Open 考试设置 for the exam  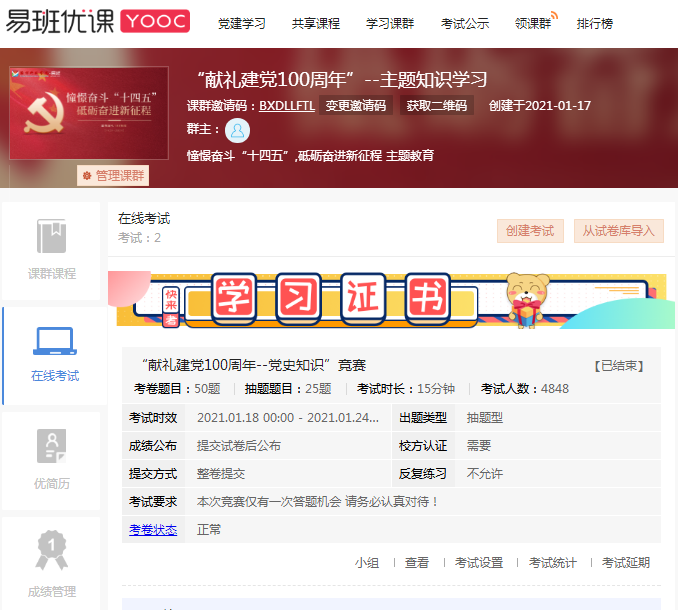(x=479, y=563)
